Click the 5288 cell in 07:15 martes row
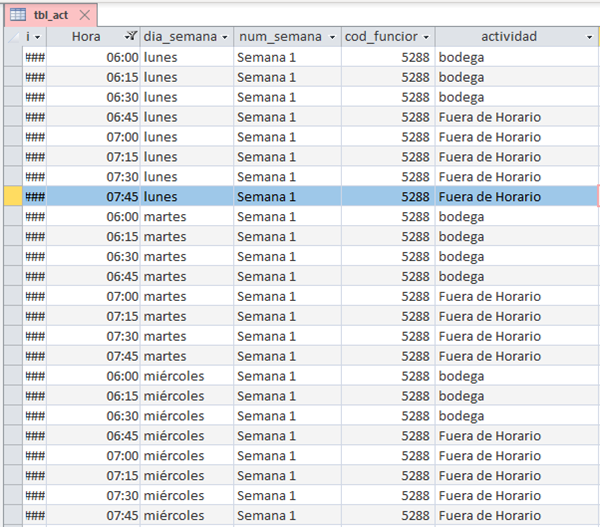This screenshot has width=600, height=527. (387, 317)
